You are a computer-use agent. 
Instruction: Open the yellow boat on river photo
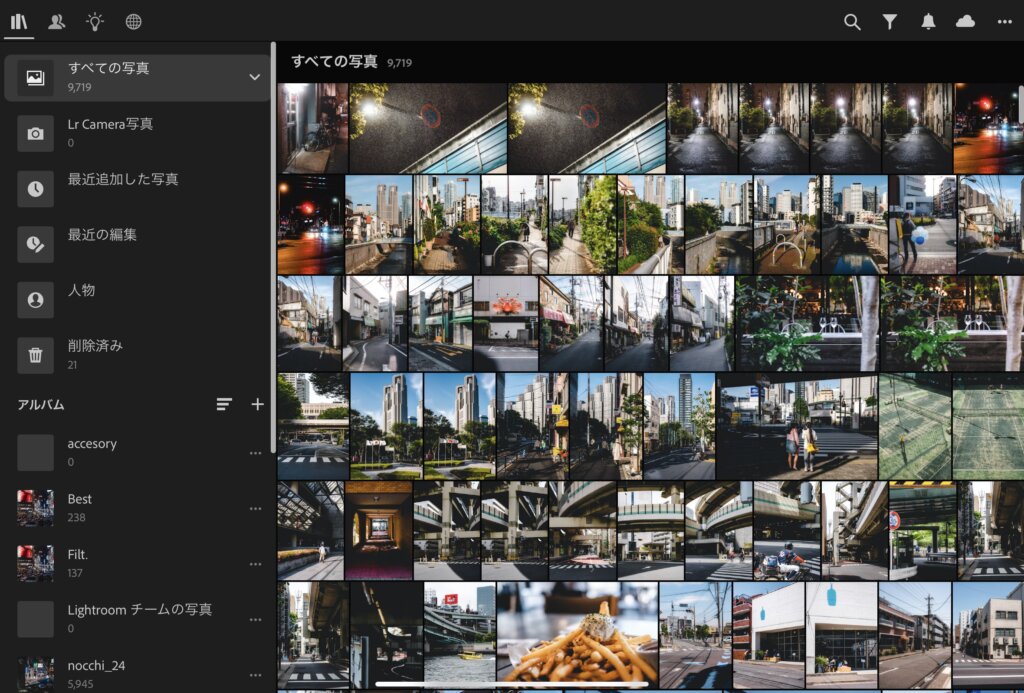coord(460,636)
